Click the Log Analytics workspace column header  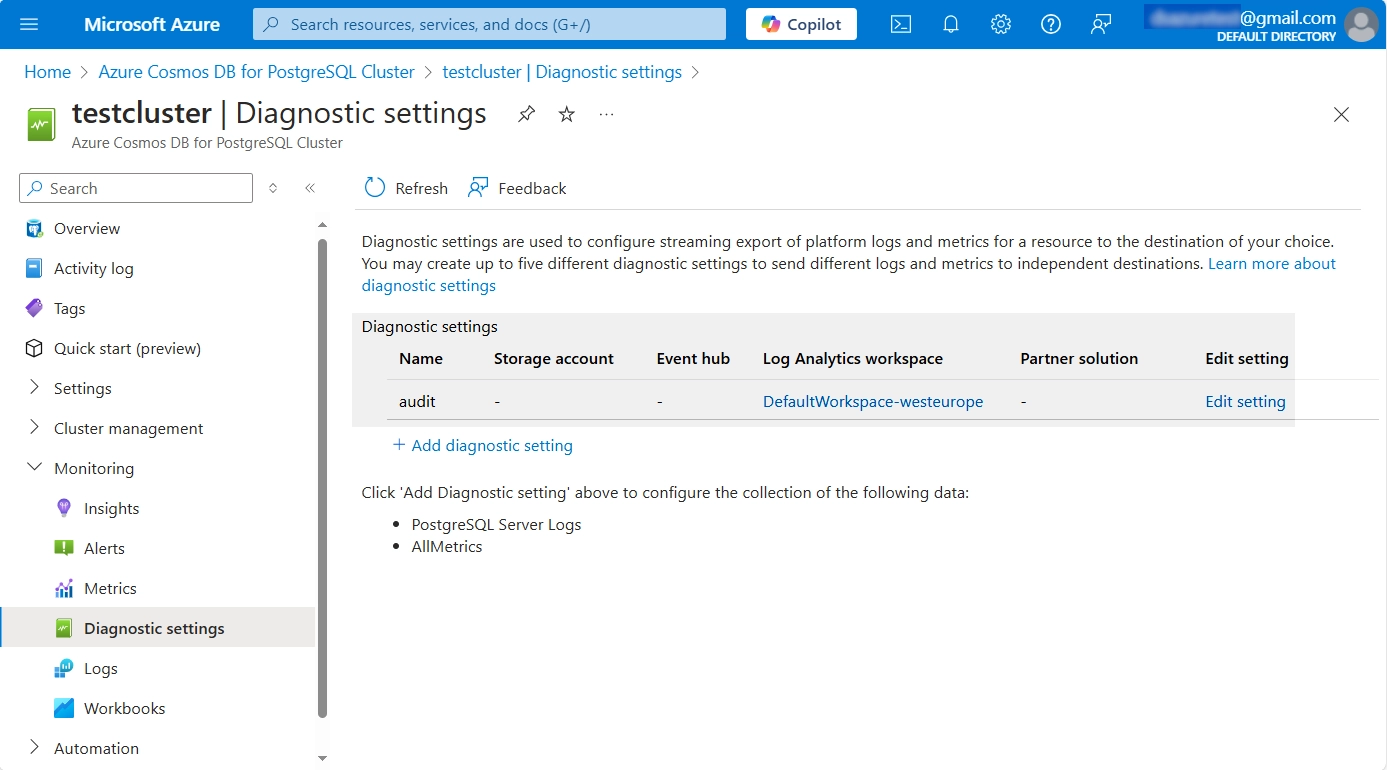853,358
